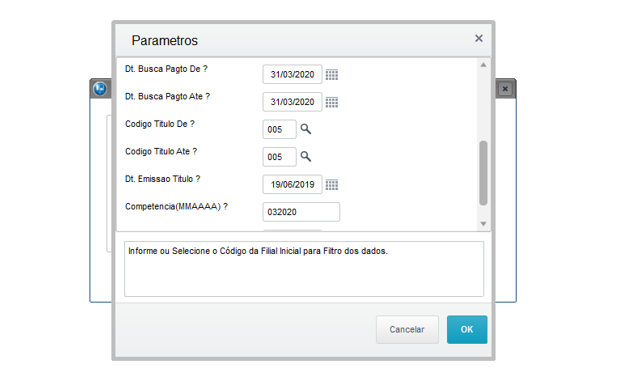
Task: Search lookup for Codigo Titulo Ate
Action: coord(306,156)
